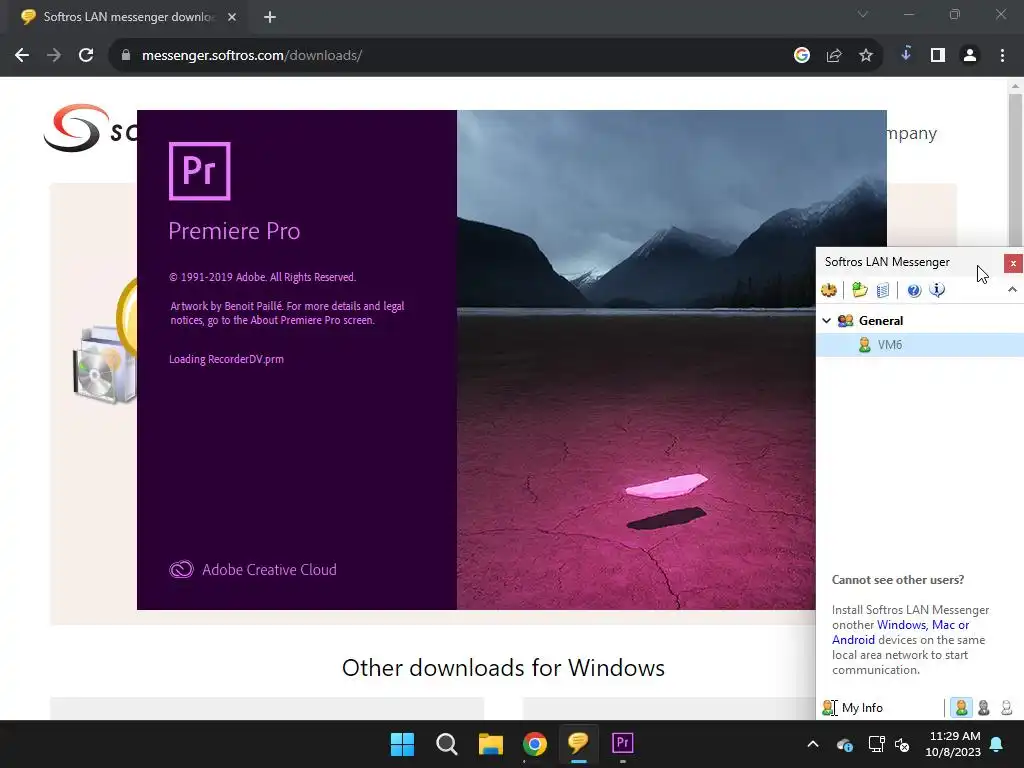Open network status tray icon
The height and width of the screenshot is (768, 1024).
(x=876, y=744)
